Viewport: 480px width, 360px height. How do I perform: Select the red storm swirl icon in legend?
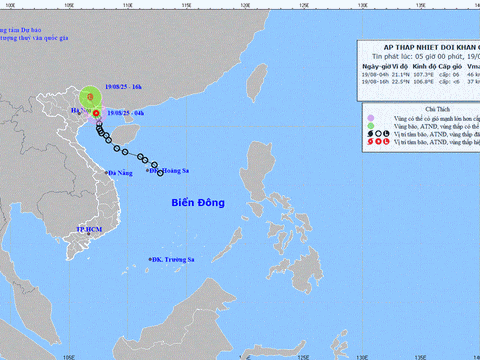click(x=370, y=142)
